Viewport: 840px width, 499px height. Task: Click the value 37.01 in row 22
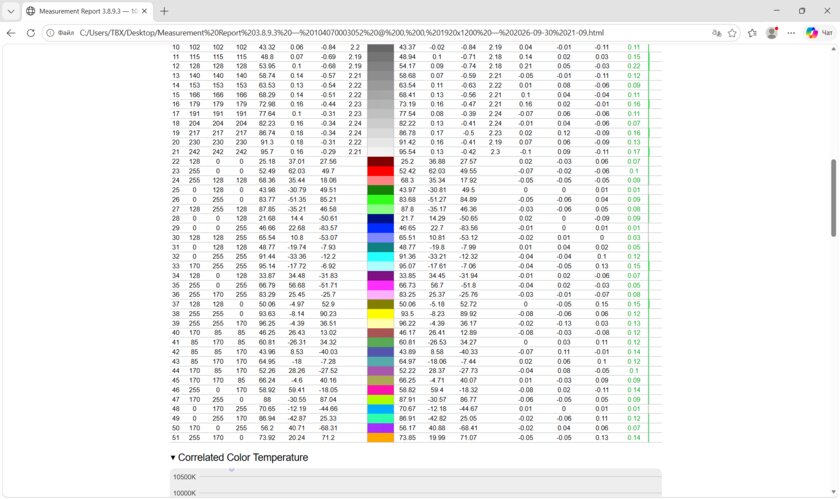pos(296,161)
